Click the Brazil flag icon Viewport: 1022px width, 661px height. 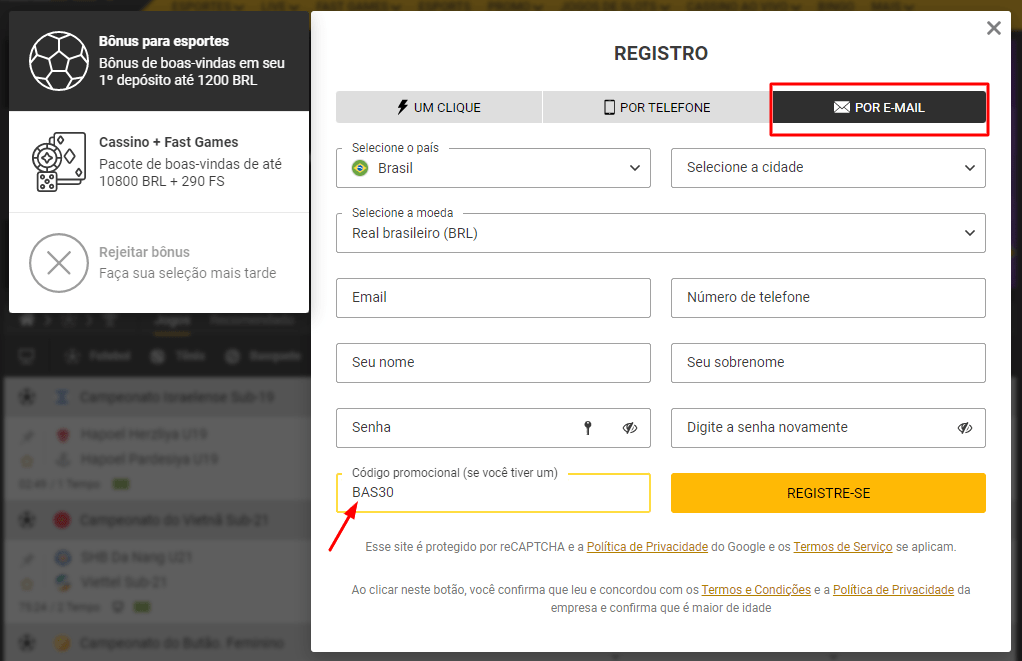[360, 168]
